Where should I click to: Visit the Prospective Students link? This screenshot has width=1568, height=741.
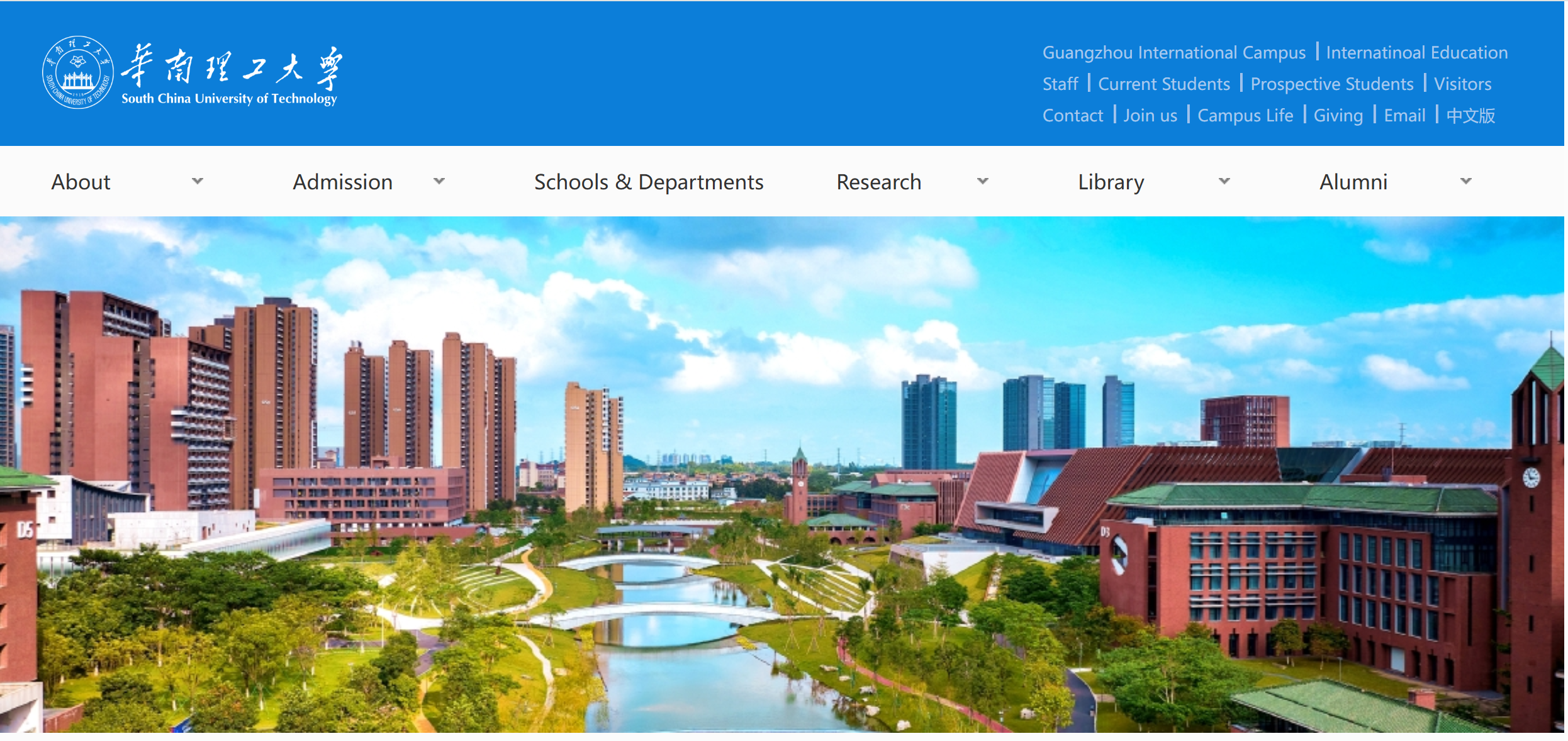click(1331, 84)
